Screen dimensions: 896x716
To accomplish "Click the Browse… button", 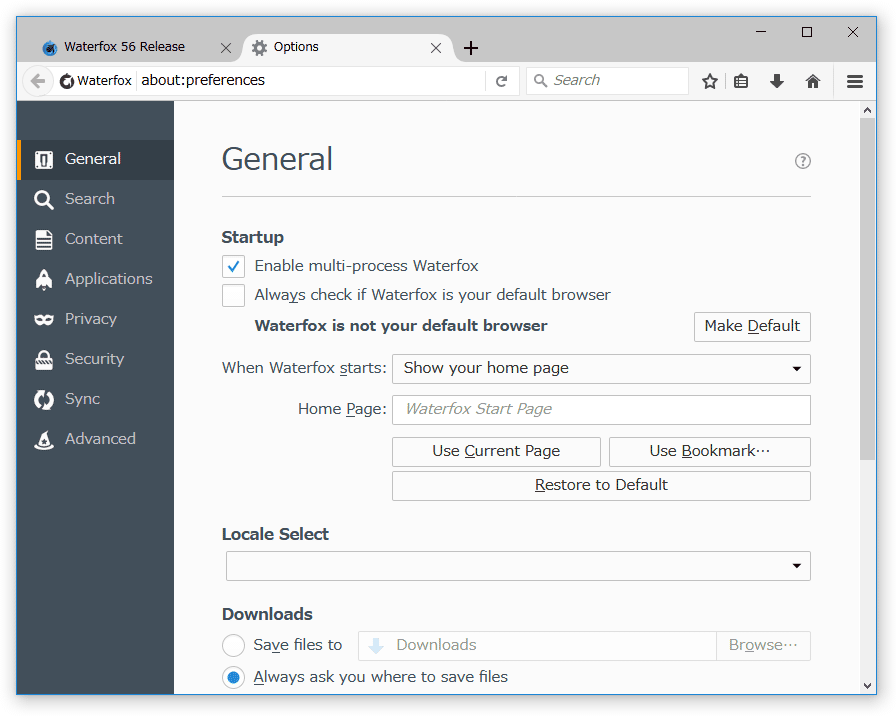I will pos(763,645).
